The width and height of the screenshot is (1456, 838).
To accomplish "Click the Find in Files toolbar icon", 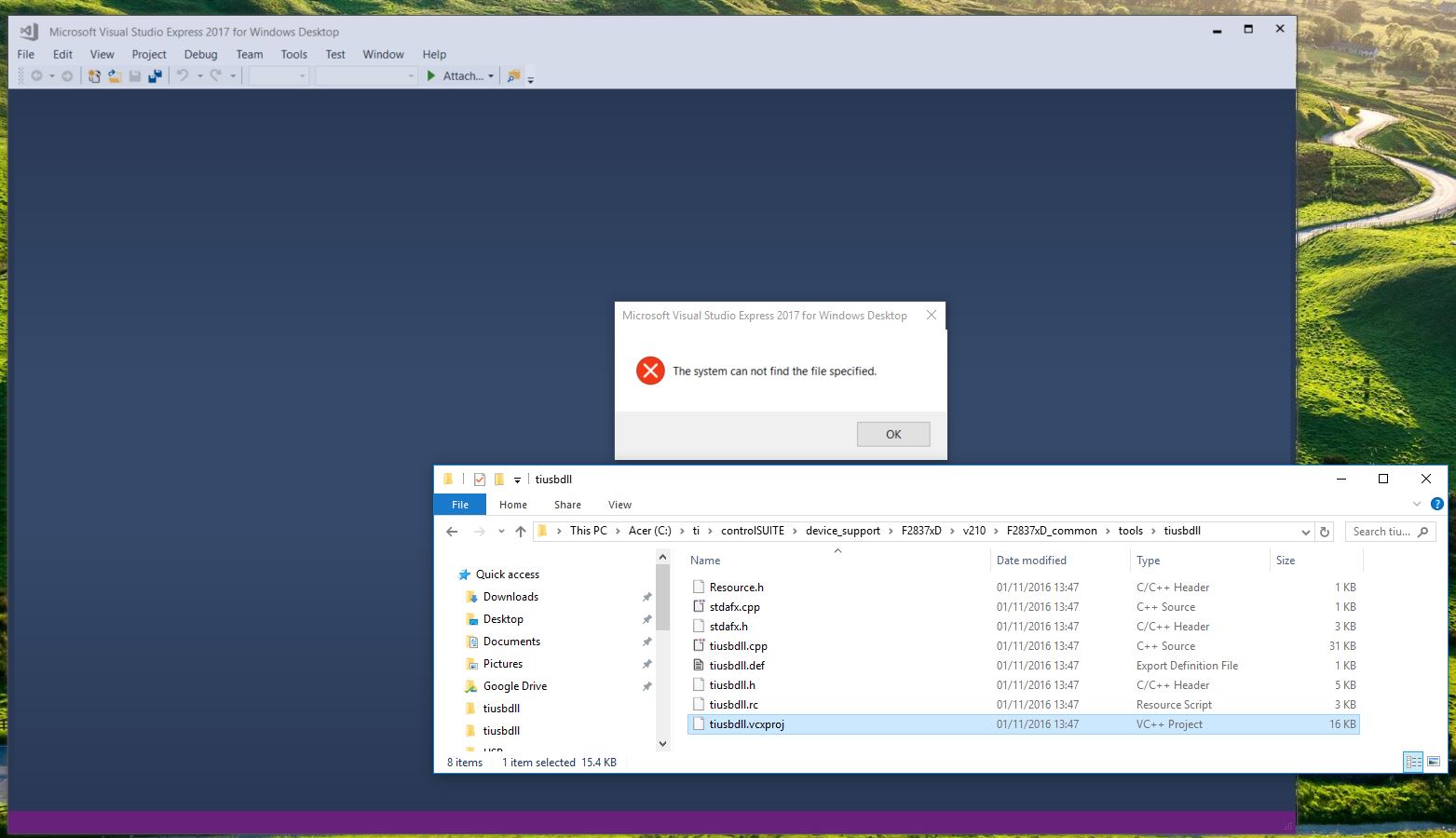I will point(513,75).
